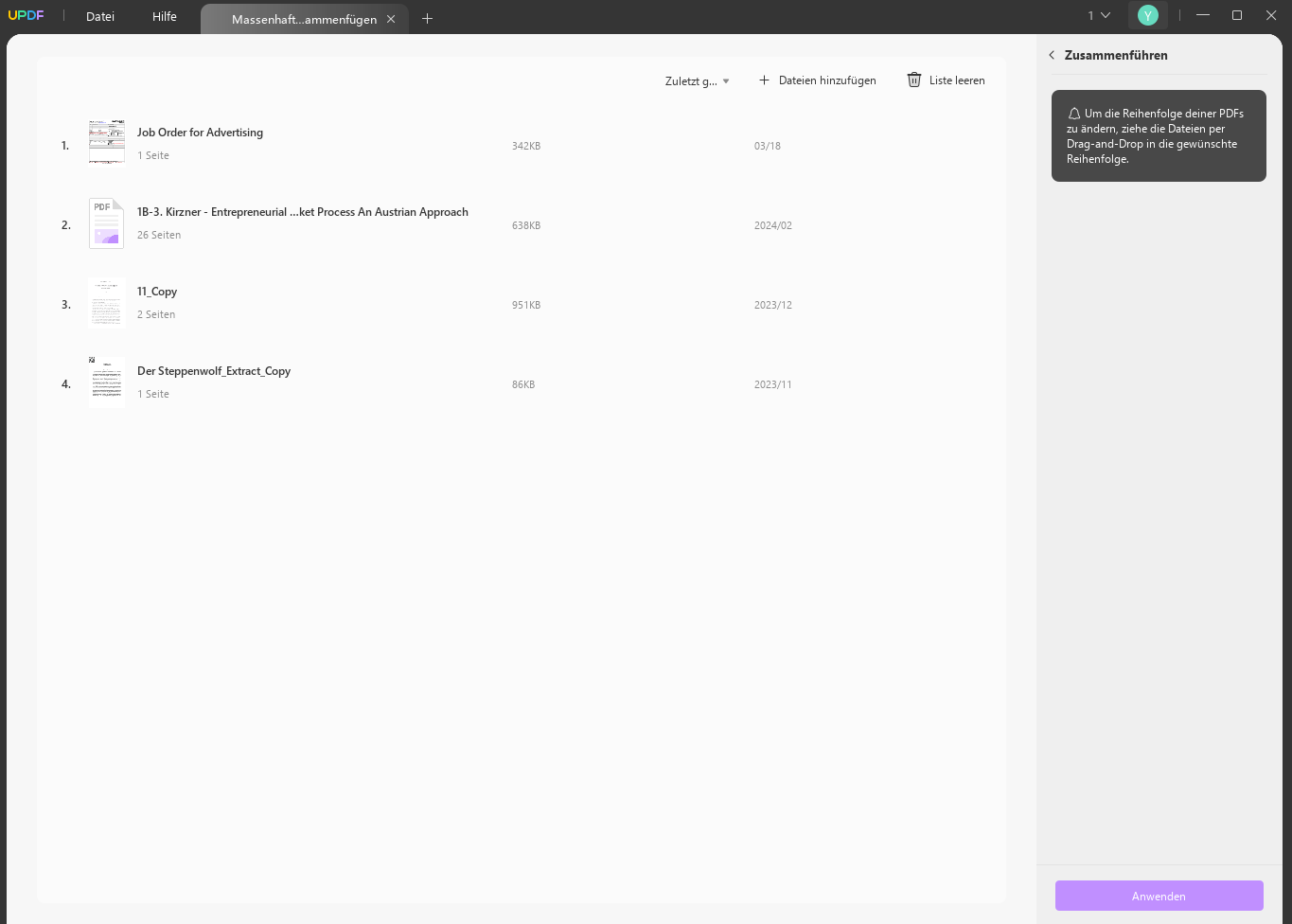Click the date 2023/12

[x=773, y=305]
